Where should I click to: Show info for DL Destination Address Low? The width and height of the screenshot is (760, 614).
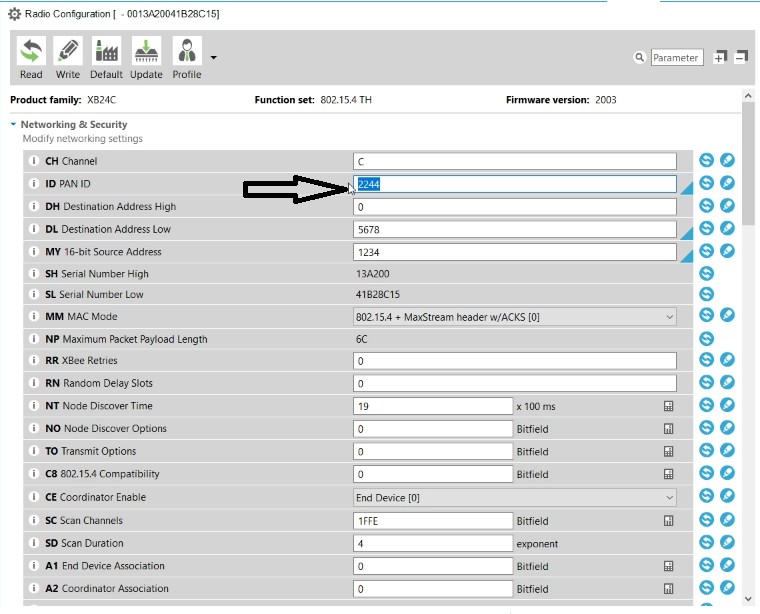coord(33,229)
